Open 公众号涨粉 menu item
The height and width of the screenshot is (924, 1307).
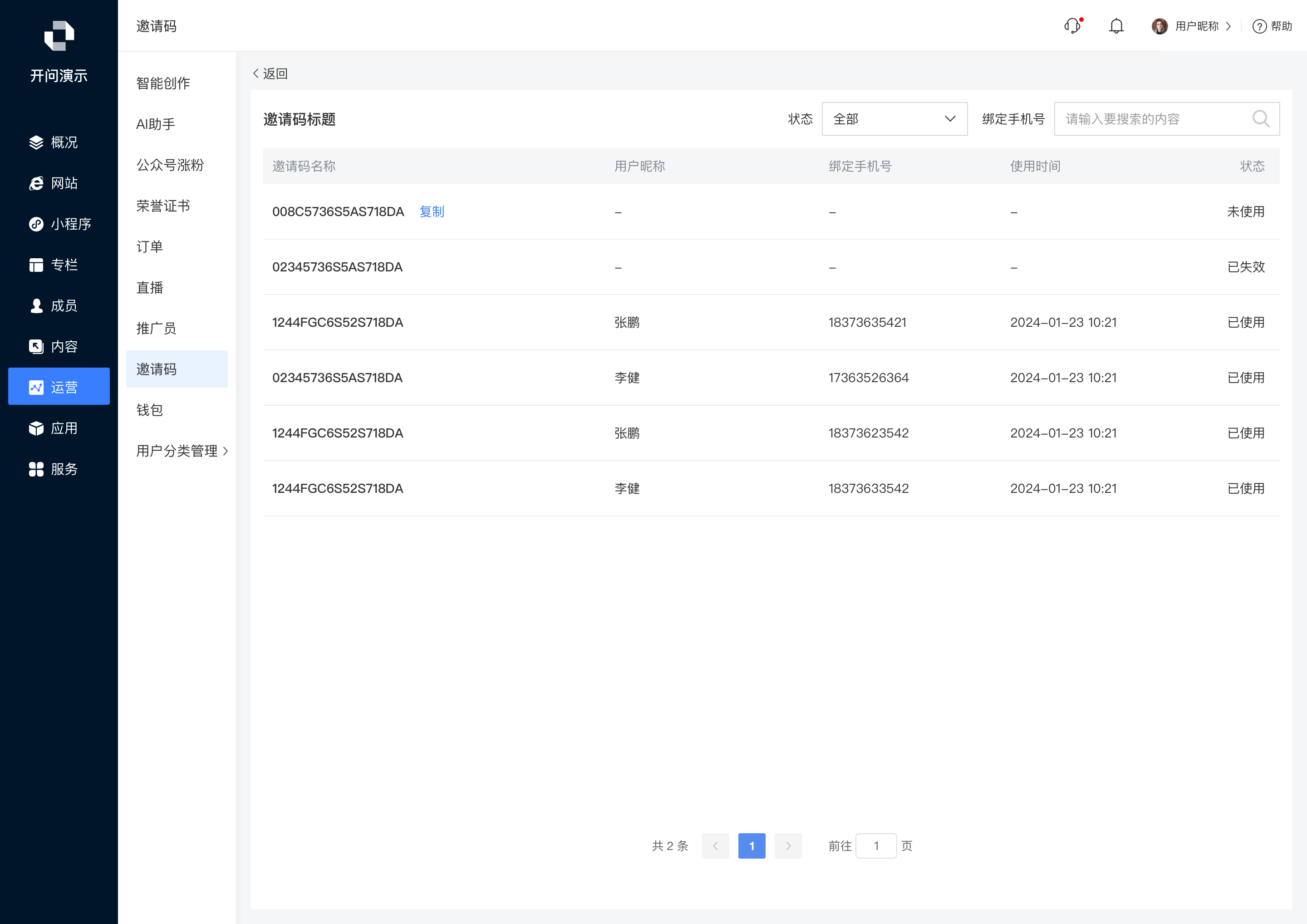coord(170,165)
